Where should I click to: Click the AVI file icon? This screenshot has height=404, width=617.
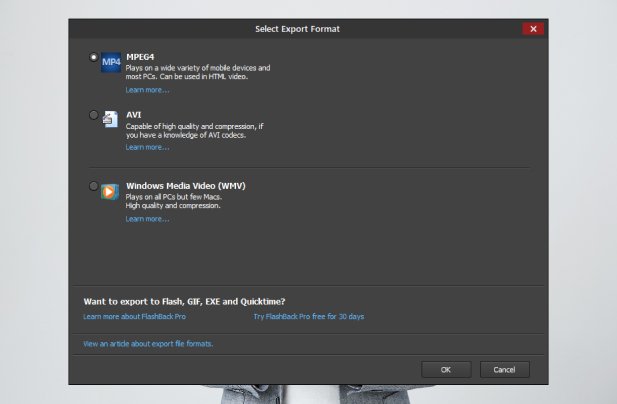pyautogui.click(x=110, y=119)
